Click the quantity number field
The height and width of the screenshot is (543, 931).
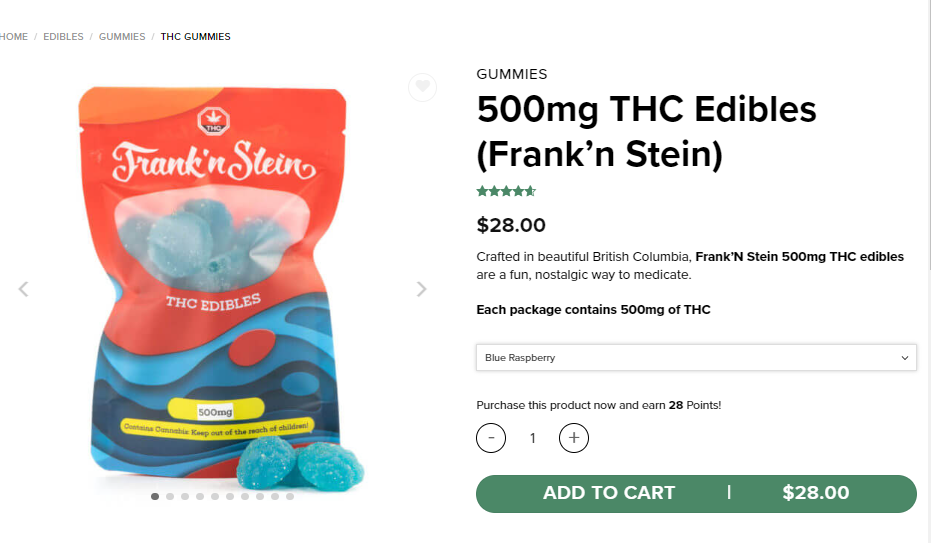pyautogui.click(x=533, y=438)
